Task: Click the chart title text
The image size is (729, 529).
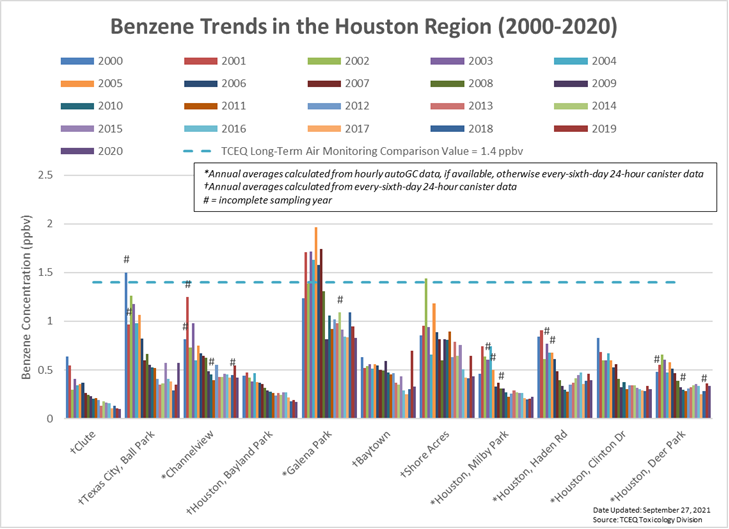Action: [x=364, y=24]
